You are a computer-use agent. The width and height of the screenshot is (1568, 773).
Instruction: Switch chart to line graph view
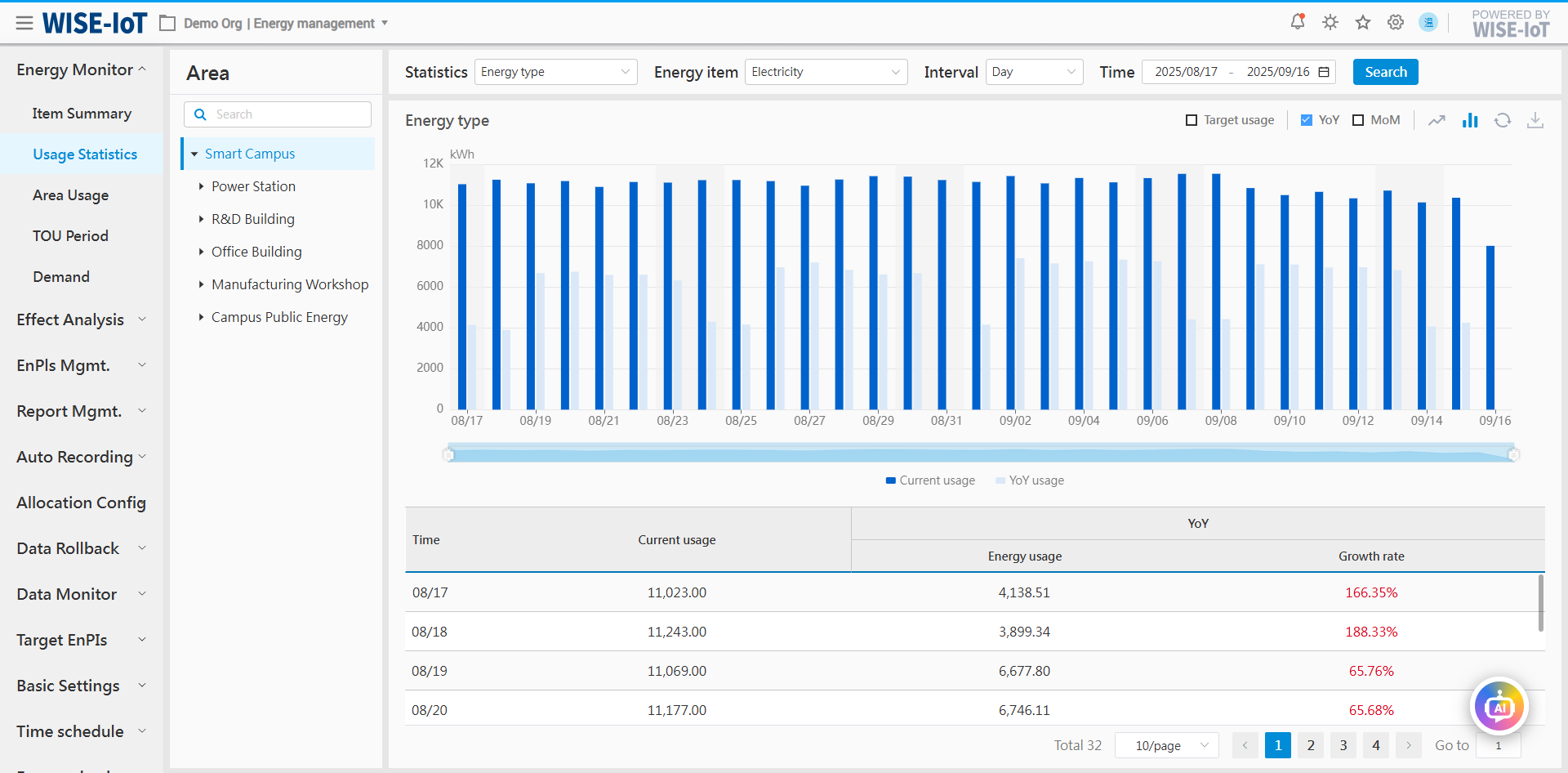pyautogui.click(x=1437, y=120)
